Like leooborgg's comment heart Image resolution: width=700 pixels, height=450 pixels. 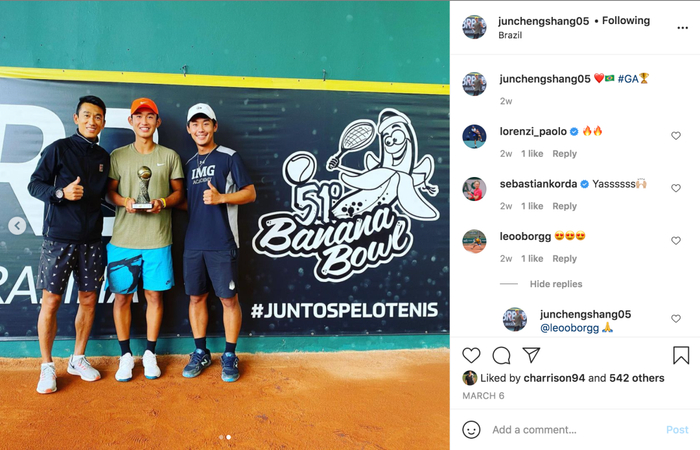(676, 241)
